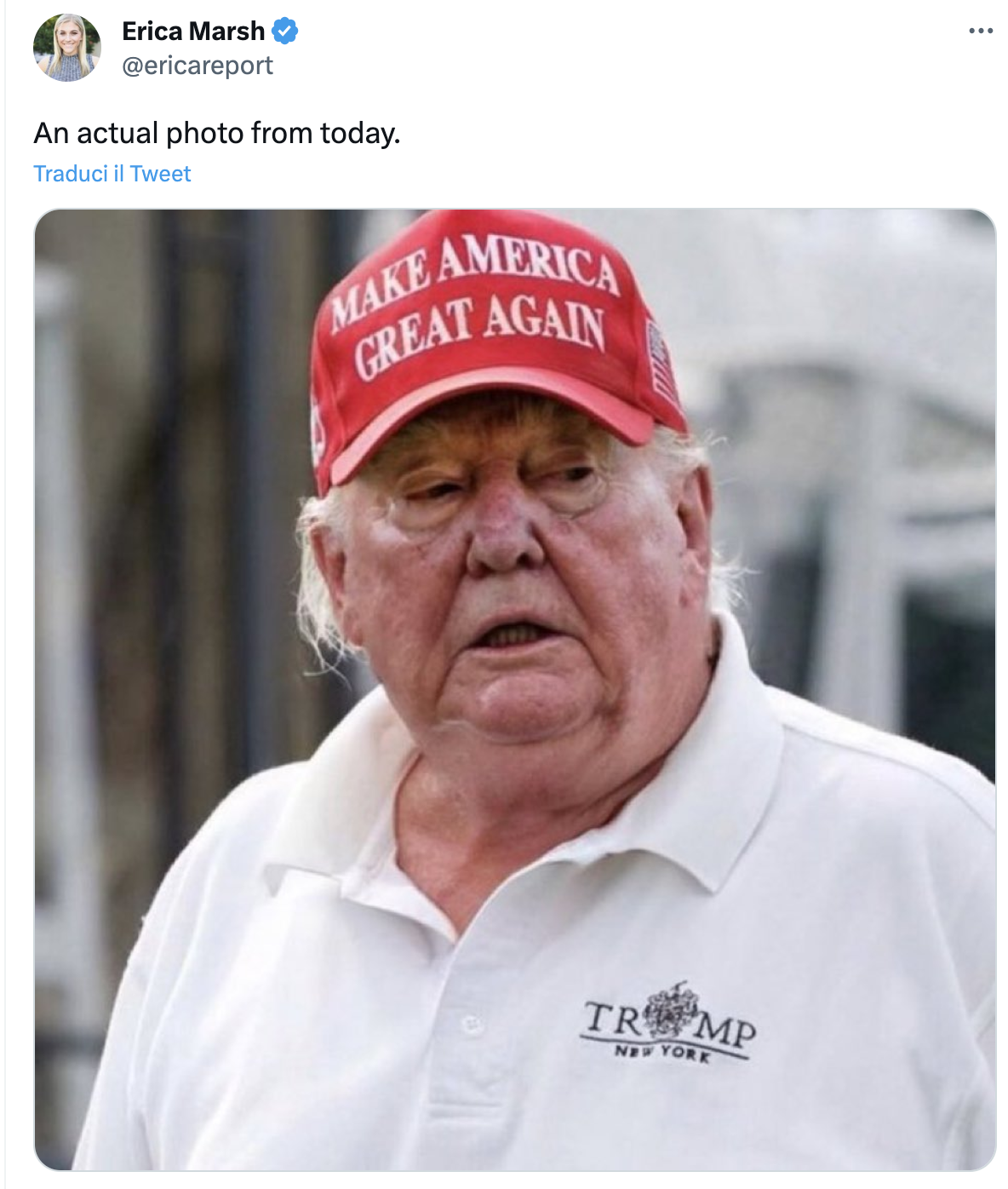Open the attached photo in the tweet
The height and width of the screenshot is (1189, 1008).
(x=515, y=689)
